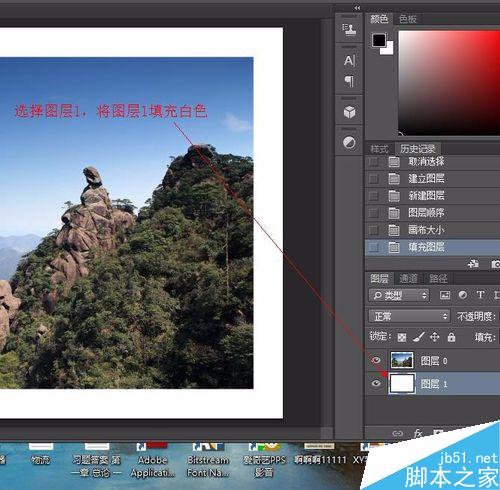Click the history snapshot camera icon
Image resolution: width=500 pixels, height=490 pixels.
click(496, 264)
